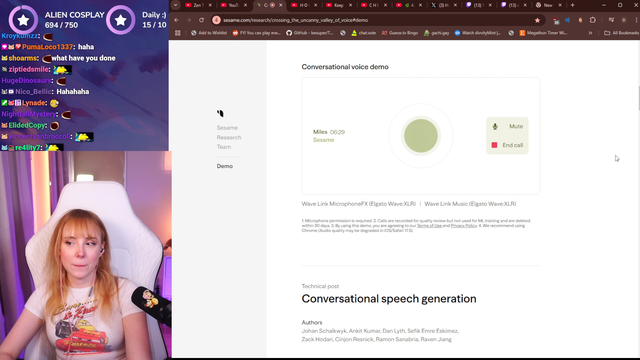Click the Sesame logo icon in sidebar
Viewport: 640px width, 360px height.
pyautogui.click(x=220, y=113)
